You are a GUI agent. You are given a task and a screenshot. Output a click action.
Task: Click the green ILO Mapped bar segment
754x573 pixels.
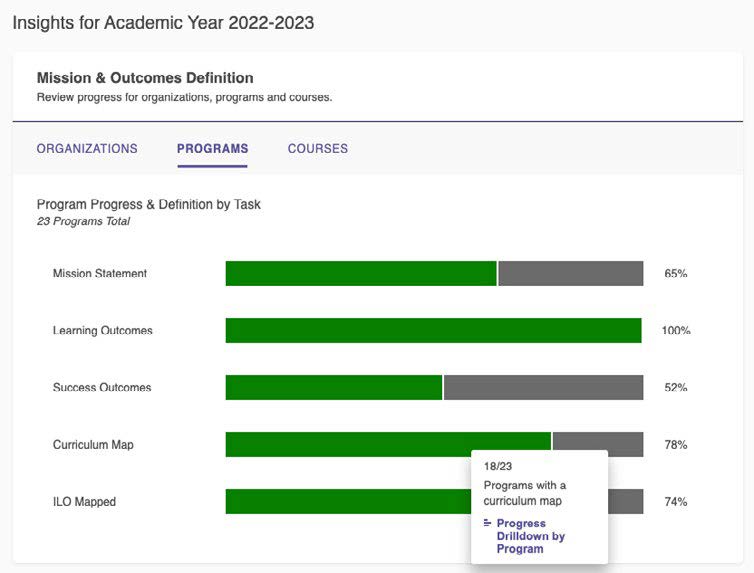tap(348, 501)
